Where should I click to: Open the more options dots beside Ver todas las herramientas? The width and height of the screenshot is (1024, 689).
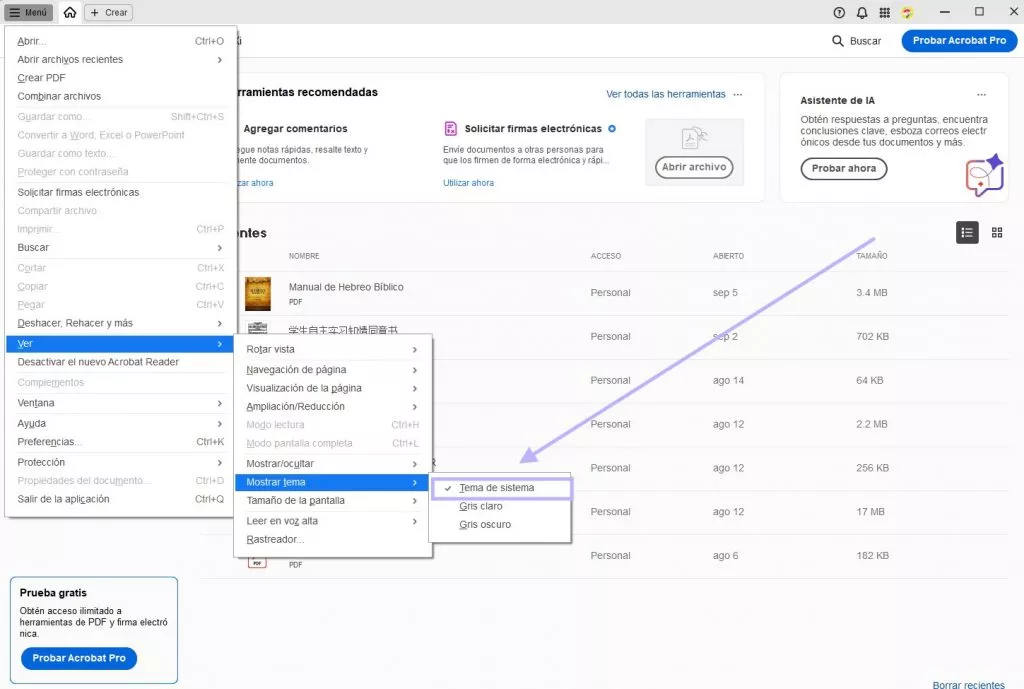click(737, 94)
